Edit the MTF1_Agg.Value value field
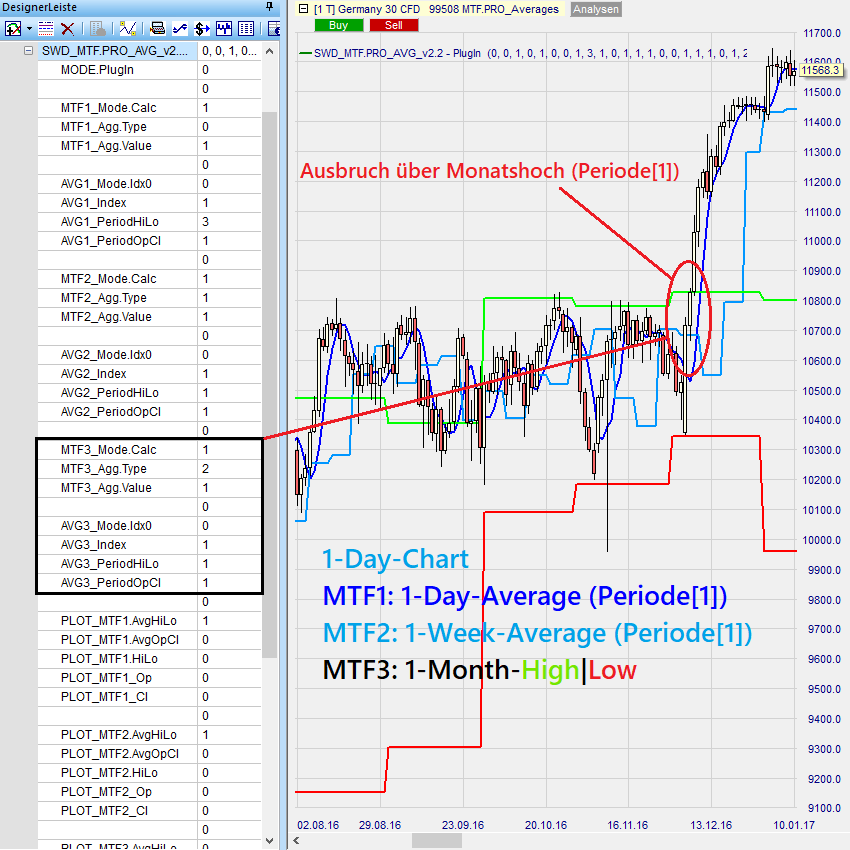This screenshot has height=850, width=850. tap(229, 146)
